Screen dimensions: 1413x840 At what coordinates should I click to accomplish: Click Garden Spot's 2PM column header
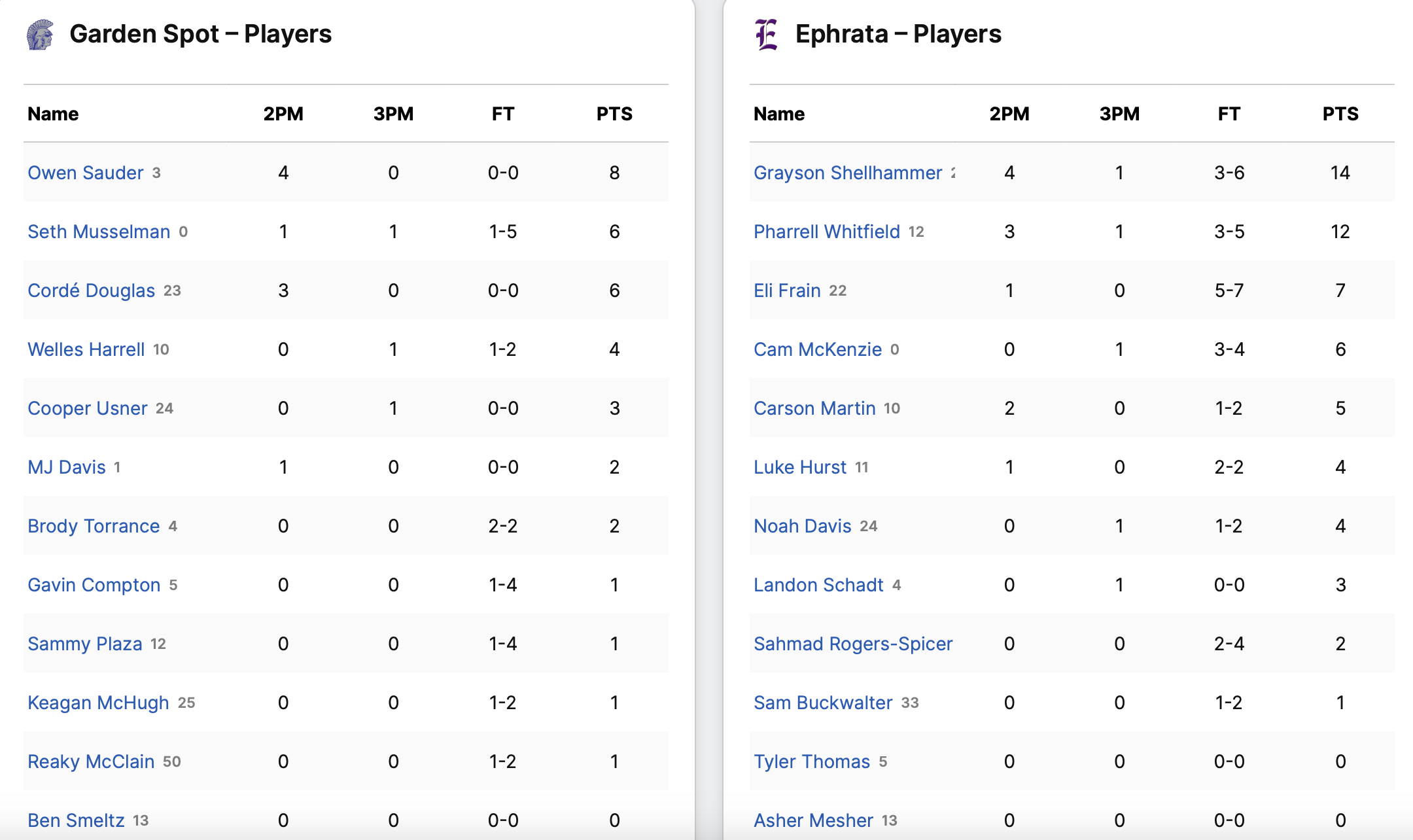coord(283,114)
